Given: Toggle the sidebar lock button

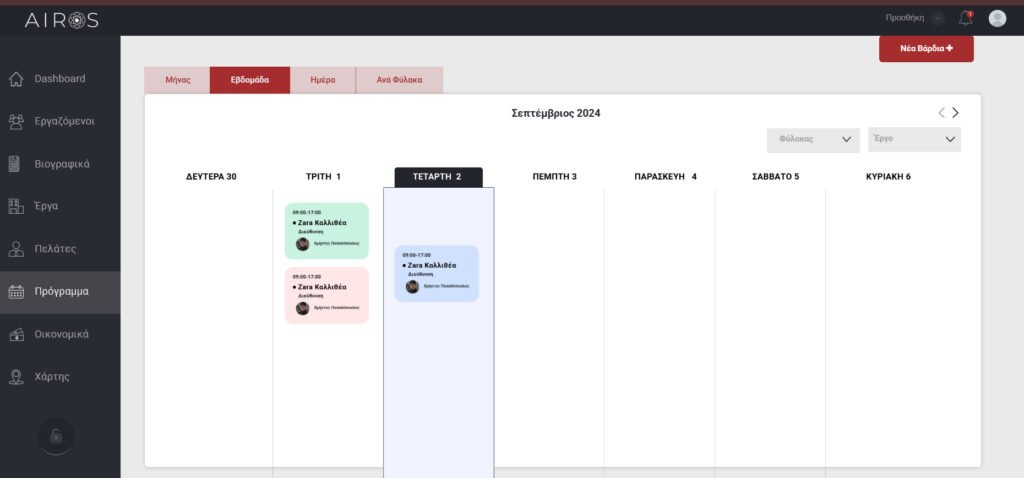Looking at the screenshot, I should click(x=56, y=436).
